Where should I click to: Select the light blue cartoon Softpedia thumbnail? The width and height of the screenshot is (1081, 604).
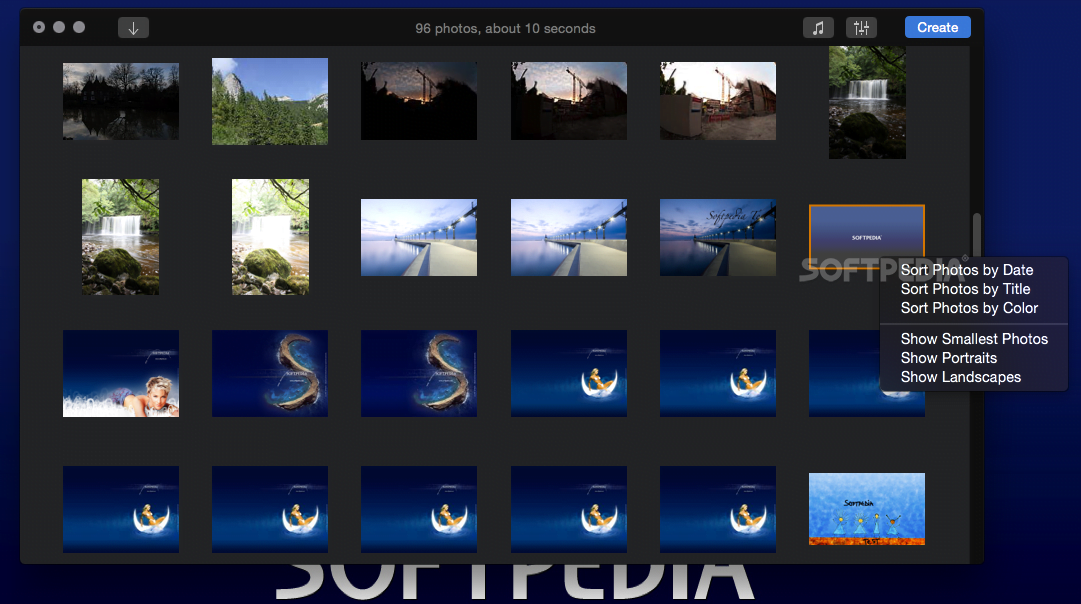pos(866,509)
